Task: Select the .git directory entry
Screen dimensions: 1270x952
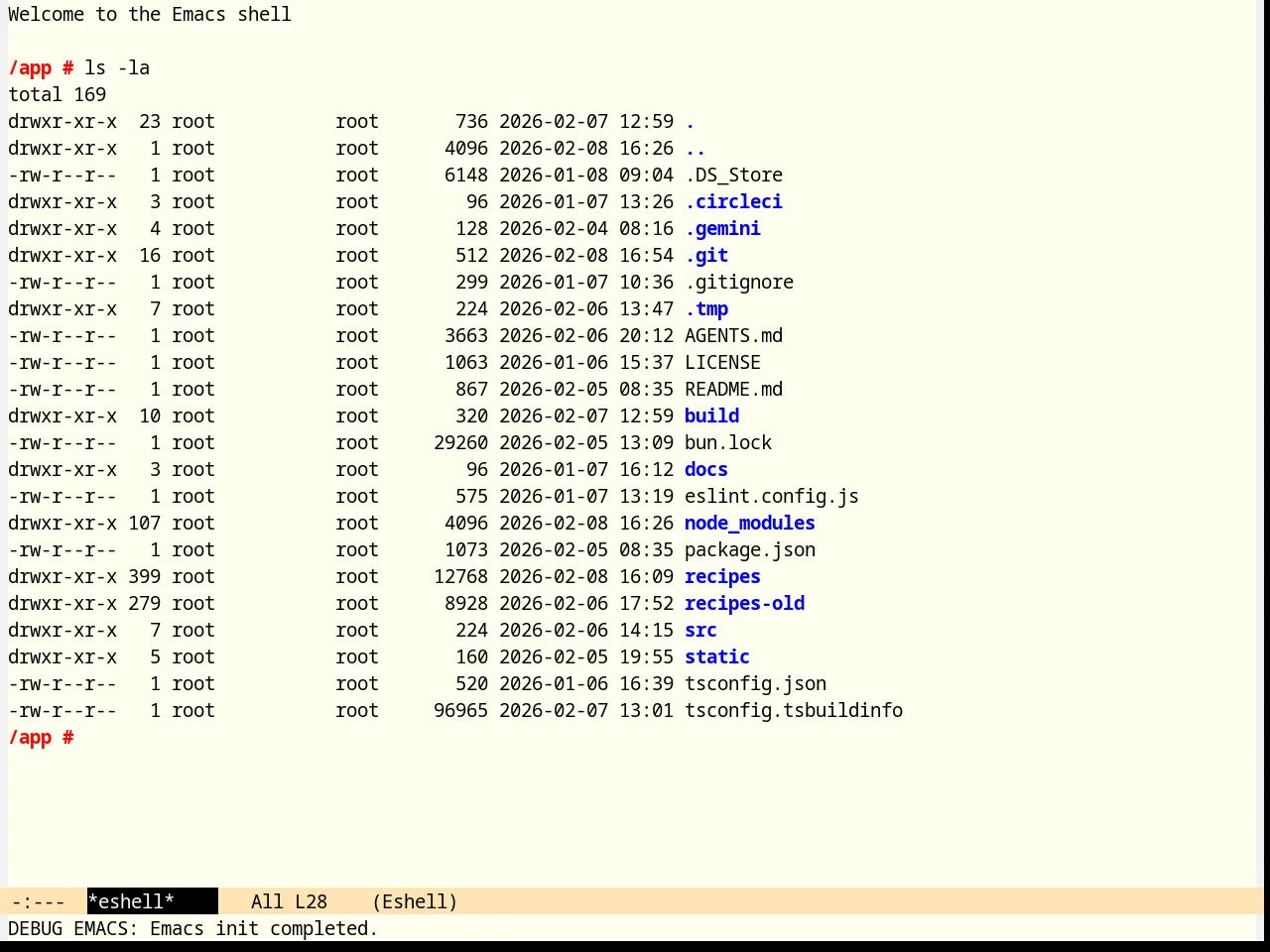Action: (x=706, y=256)
